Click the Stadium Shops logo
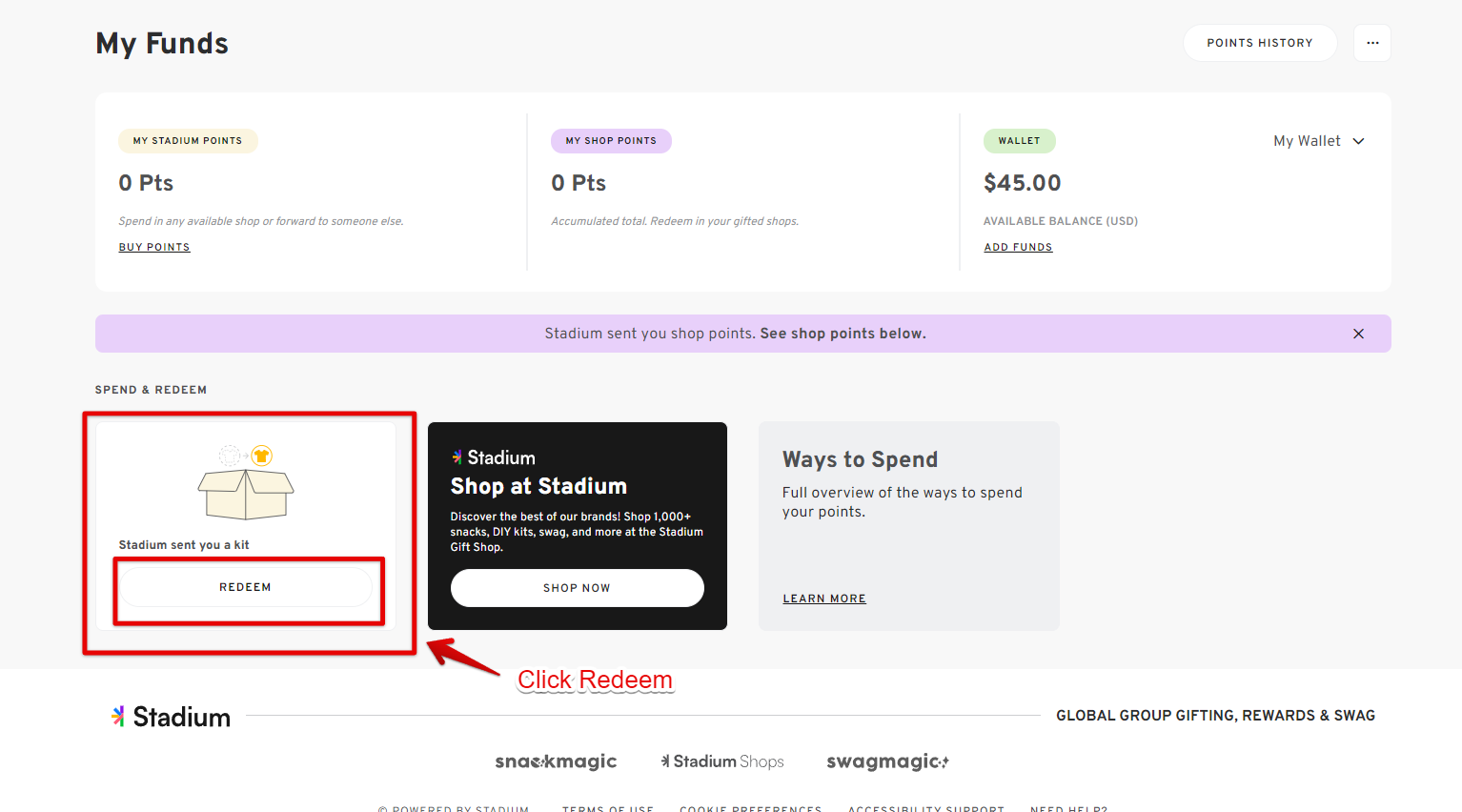The image size is (1462, 812). point(721,761)
